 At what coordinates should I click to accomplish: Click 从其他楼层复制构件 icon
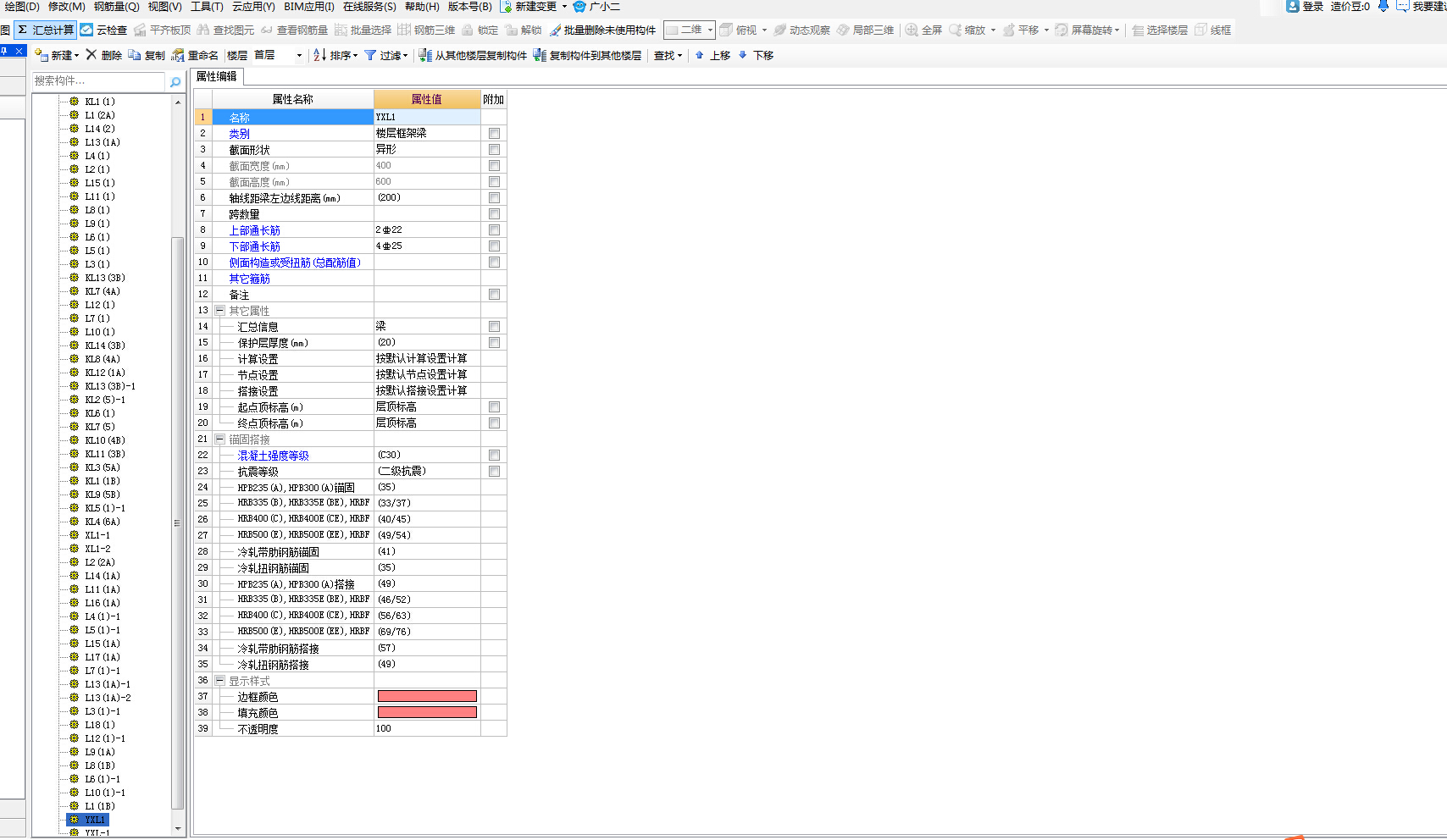[425, 55]
